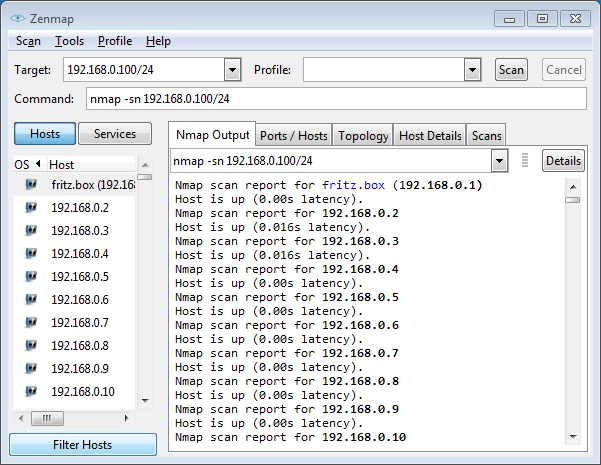Click the OS icon beside host 192.168.0.3
601x465 pixels.
31,230
